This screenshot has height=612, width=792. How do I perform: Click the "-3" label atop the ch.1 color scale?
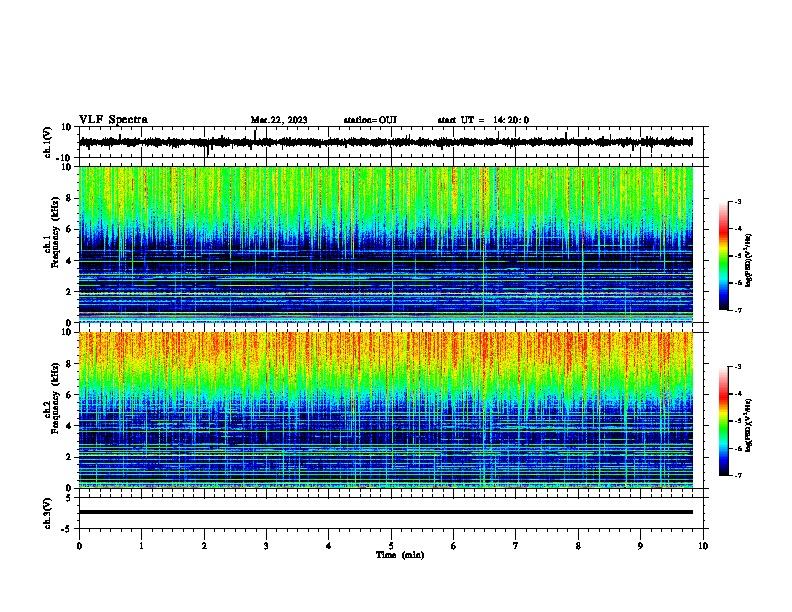point(737,201)
